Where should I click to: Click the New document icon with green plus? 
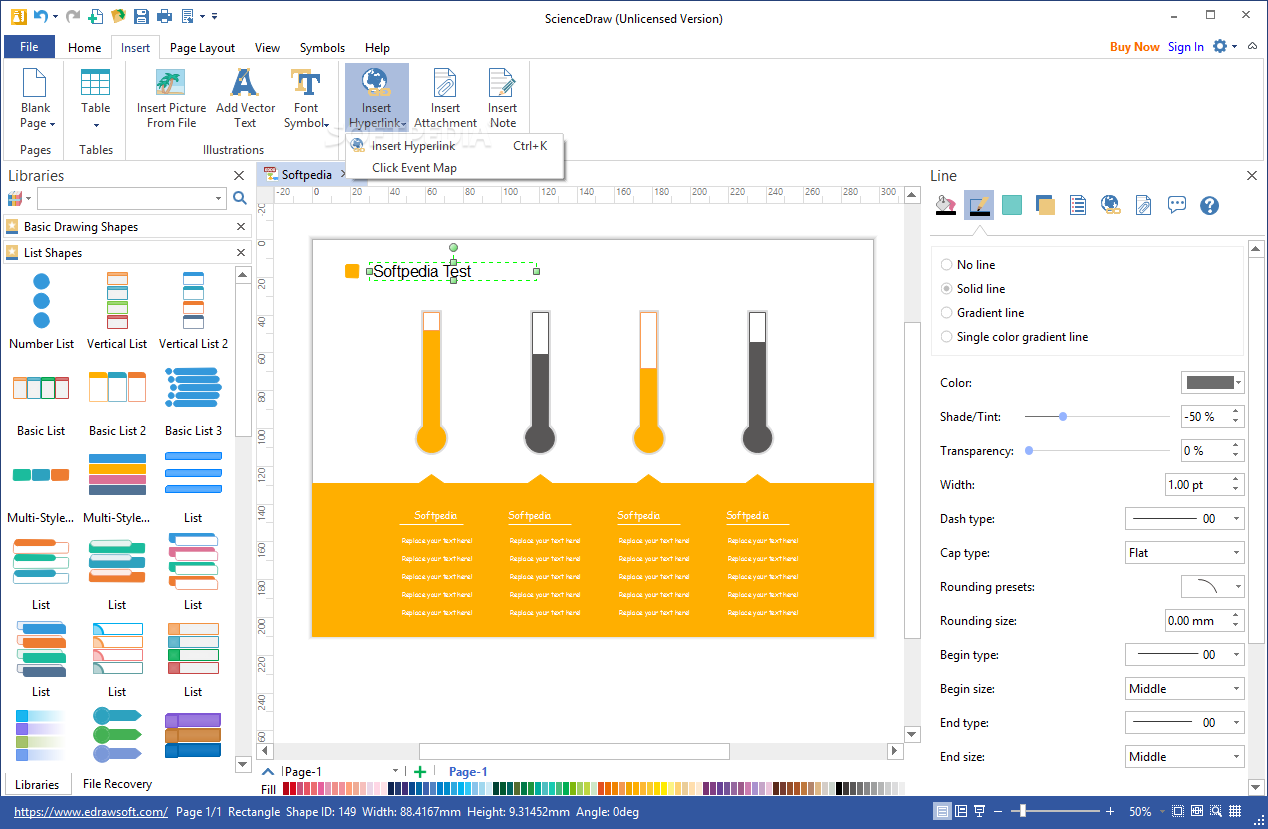[x=96, y=16]
